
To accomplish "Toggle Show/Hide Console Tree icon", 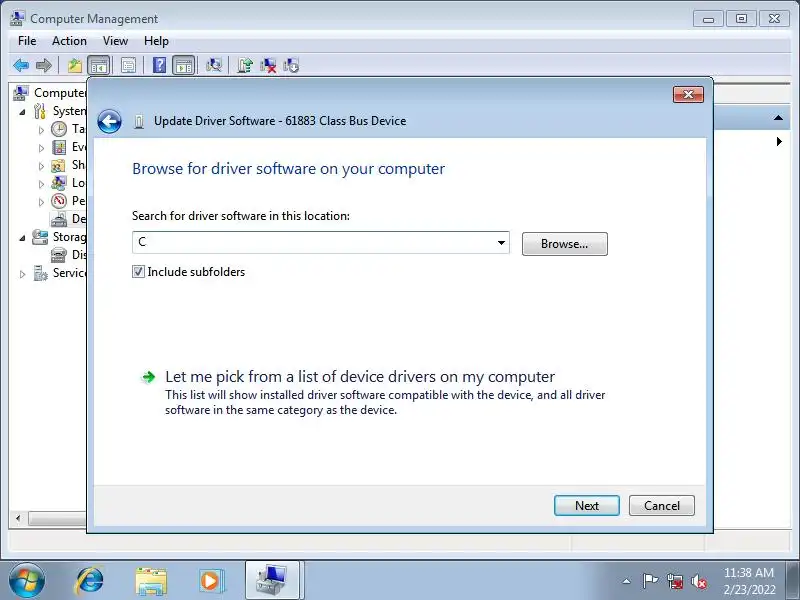I will click(x=98, y=65).
